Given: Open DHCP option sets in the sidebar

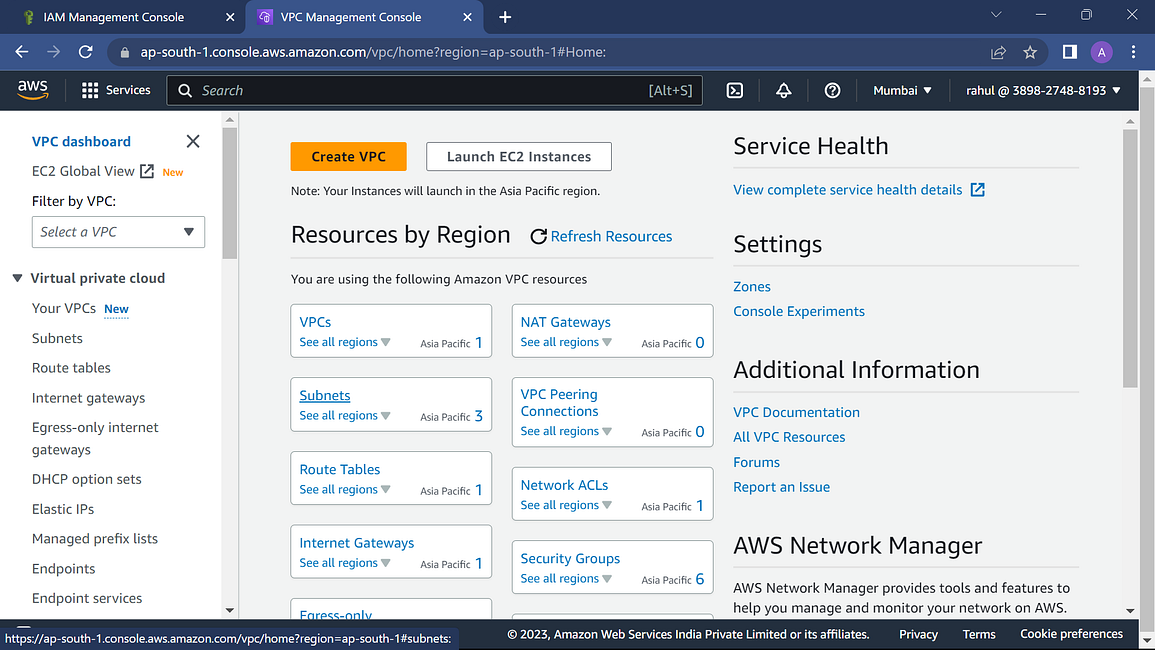Looking at the screenshot, I should [86, 479].
